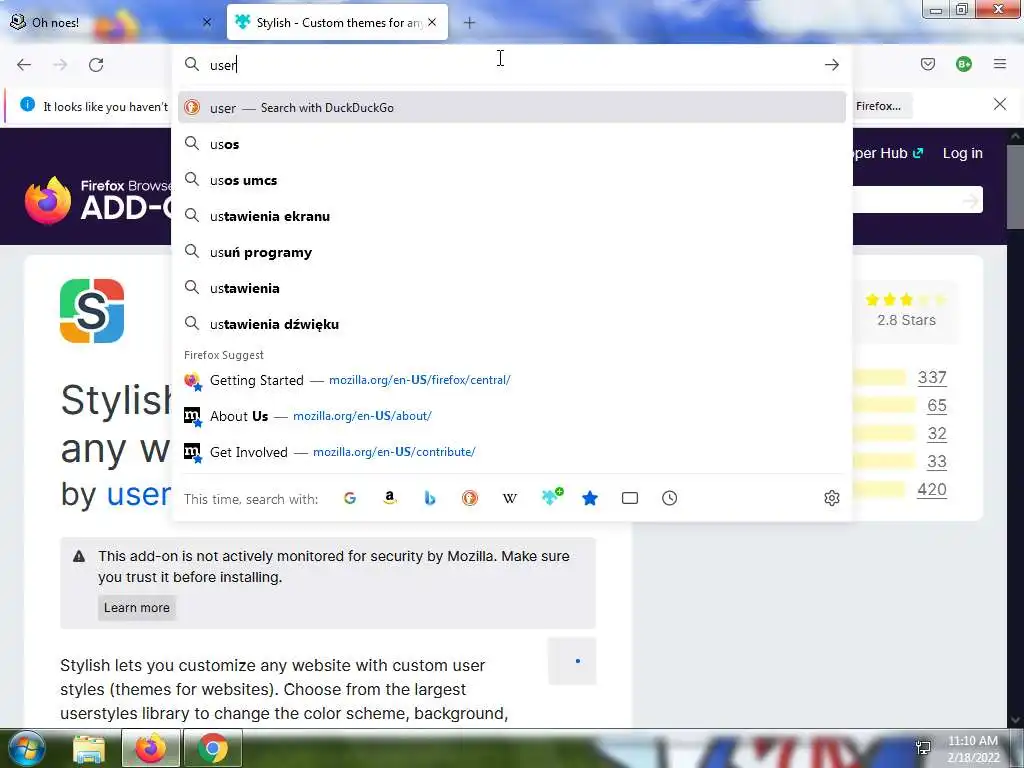The image size is (1024, 768).
Task: Click the Learn more button
Action: pyautogui.click(x=137, y=607)
